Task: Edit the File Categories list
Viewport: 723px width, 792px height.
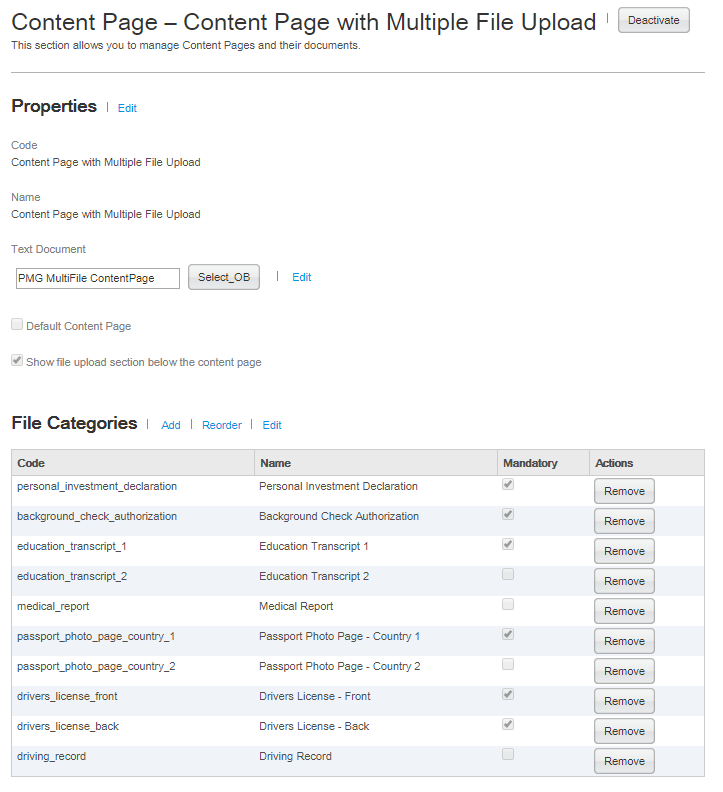Action: click(272, 425)
